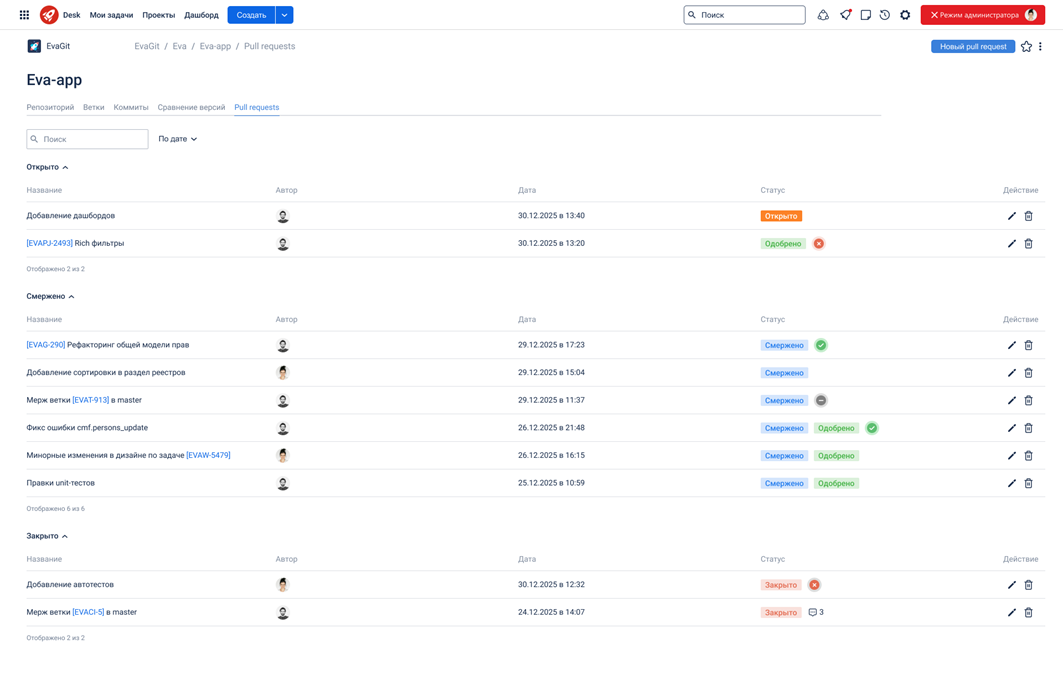Delete the 'Правки unit-тестов' pull request
The width and height of the screenshot is (1063, 692).
(x=1028, y=483)
